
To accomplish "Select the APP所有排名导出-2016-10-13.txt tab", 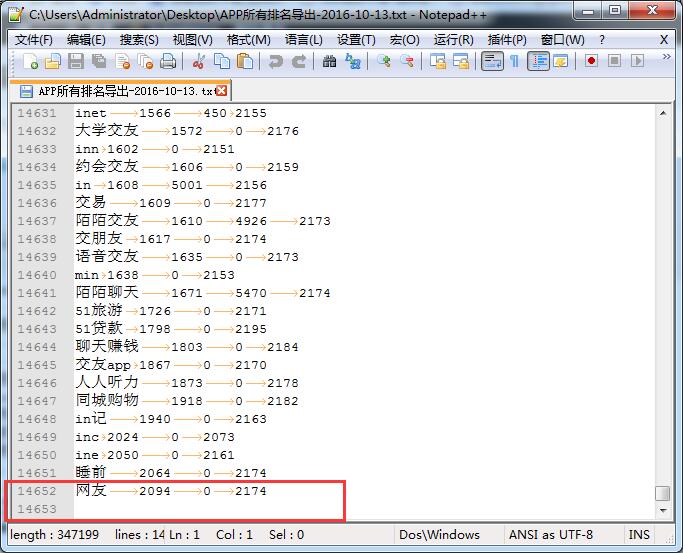I will 120,91.
